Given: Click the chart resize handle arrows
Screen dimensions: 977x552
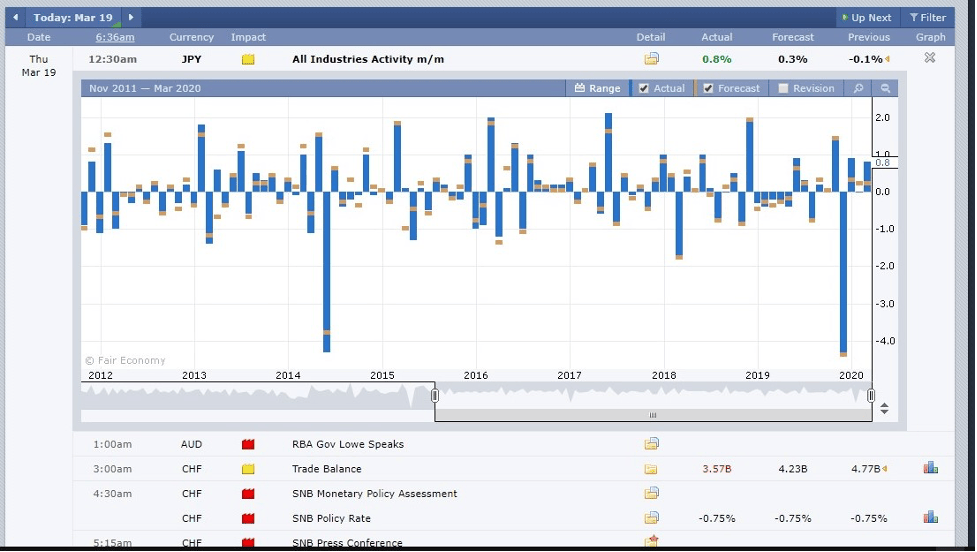Looking at the screenshot, I should tap(884, 409).
